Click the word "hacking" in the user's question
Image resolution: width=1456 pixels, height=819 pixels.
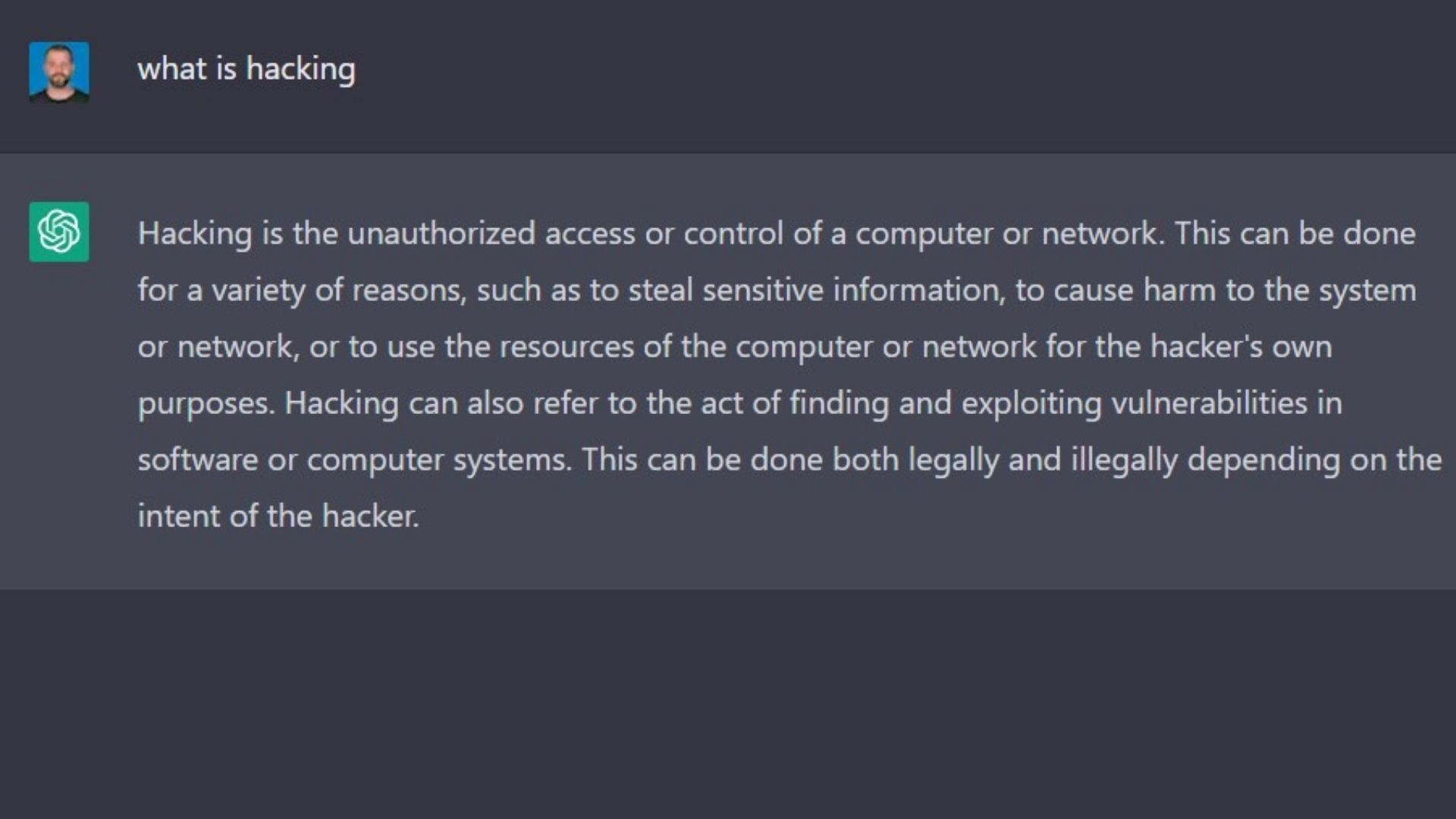pos(301,70)
